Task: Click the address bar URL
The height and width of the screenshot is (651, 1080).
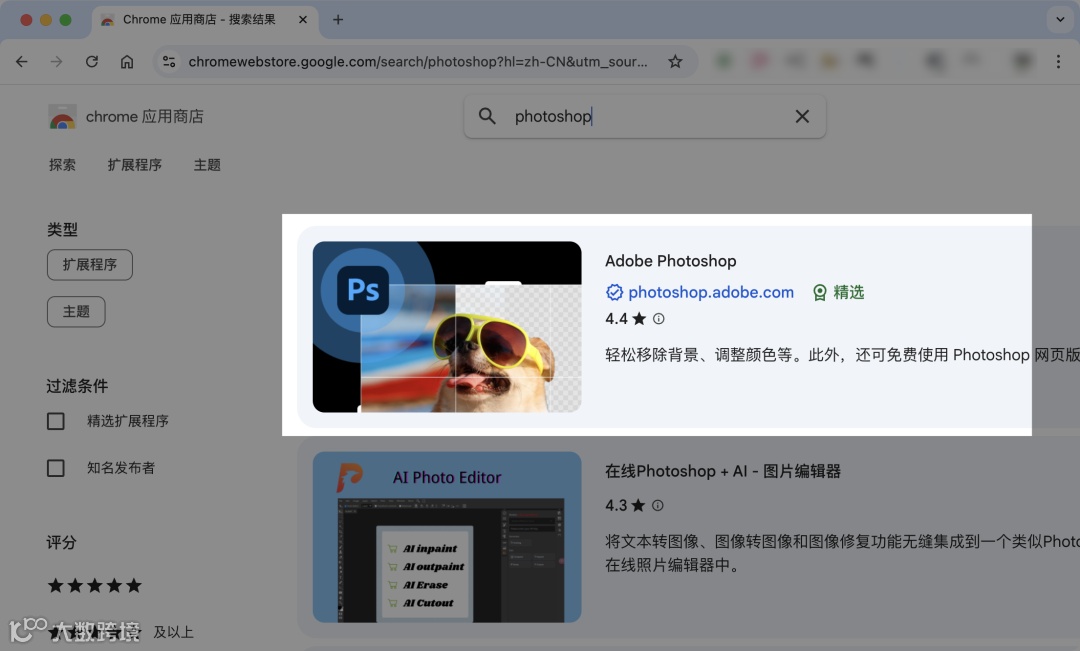Action: 418,61
